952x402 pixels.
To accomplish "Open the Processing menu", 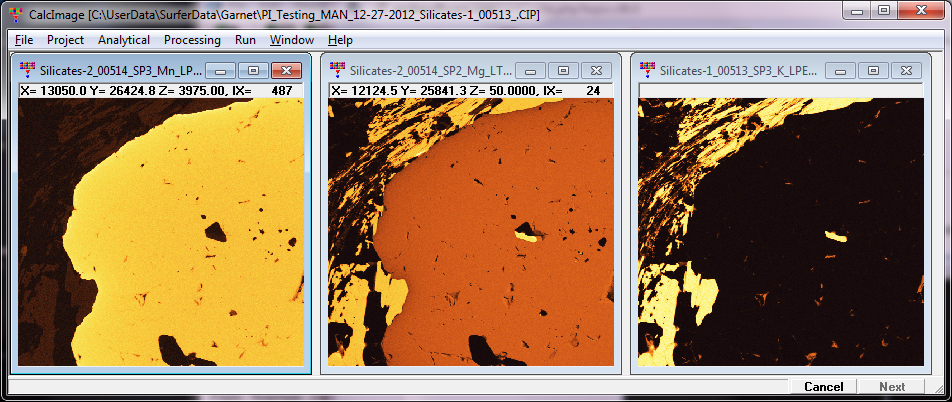I will tap(192, 40).
